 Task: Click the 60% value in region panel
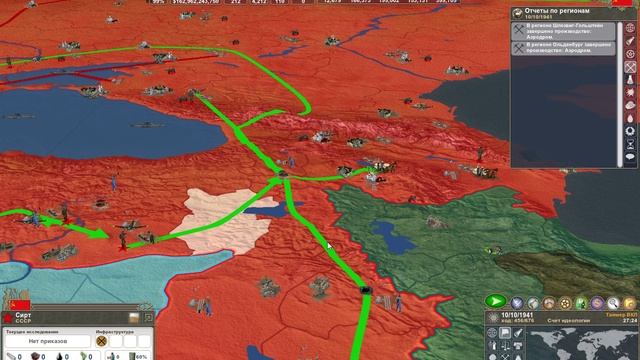[141, 357]
